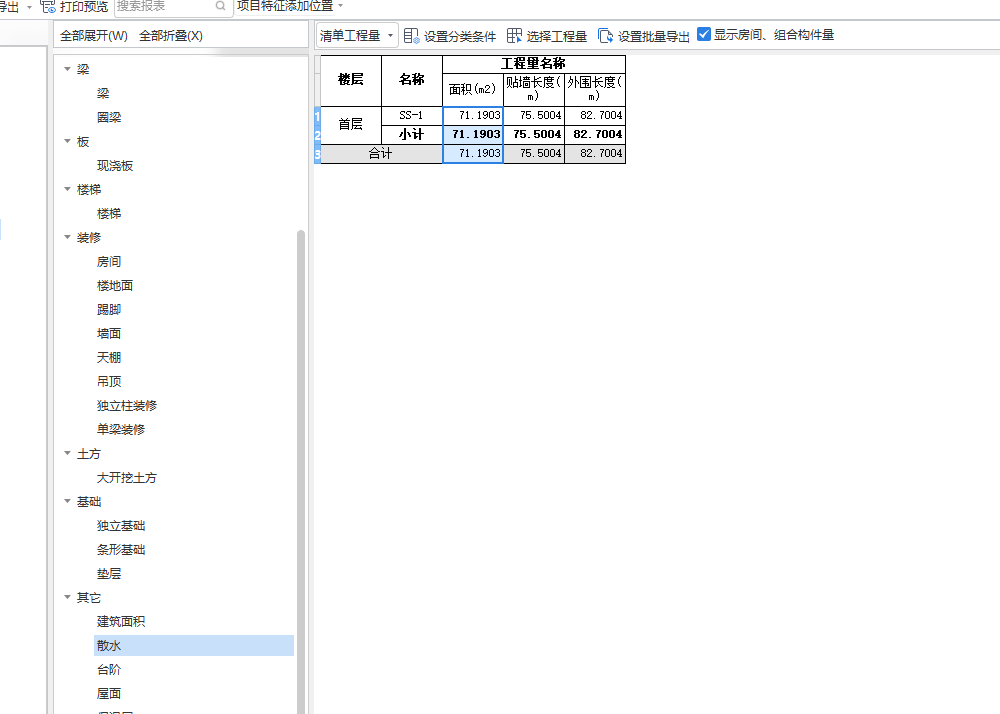This screenshot has height=714, width=1000.
Task: Click the 贴墙长度(m) column header
Action: pos(534,89)
